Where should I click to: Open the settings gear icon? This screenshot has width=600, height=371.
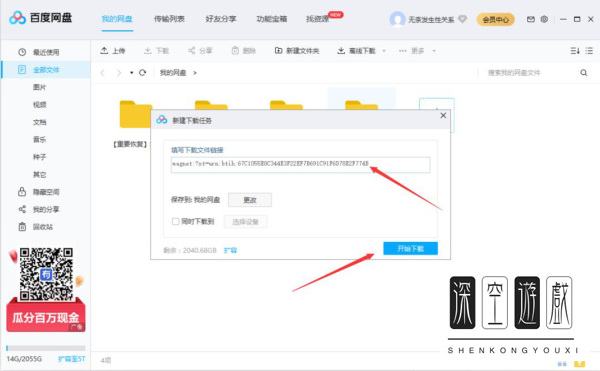click(x=544, y=19)
